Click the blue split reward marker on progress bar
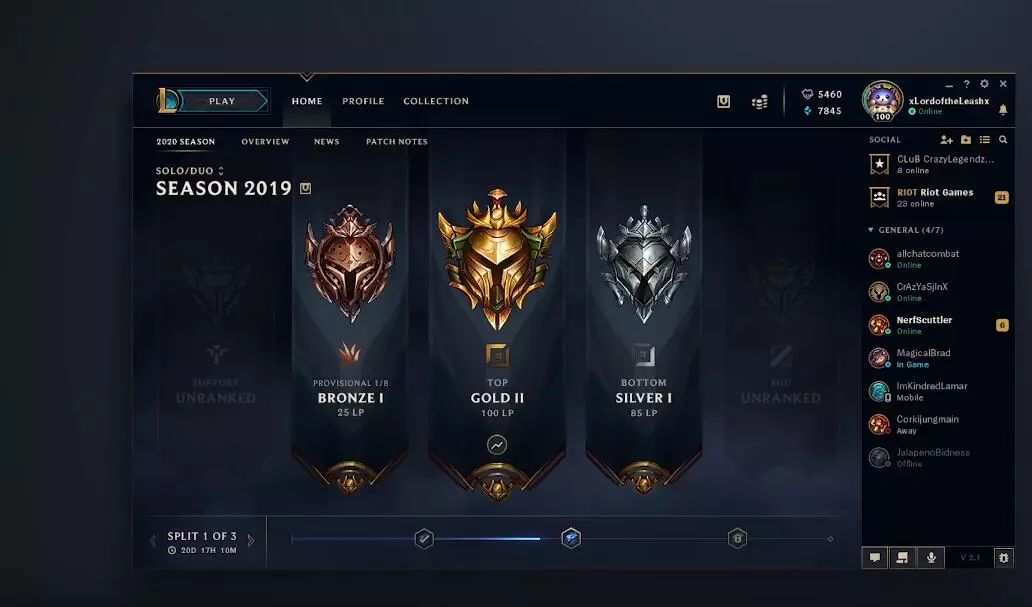Image resolution: width=1032 pixels, height=607 pixels. pyautogui.click(x=571, y=538)
